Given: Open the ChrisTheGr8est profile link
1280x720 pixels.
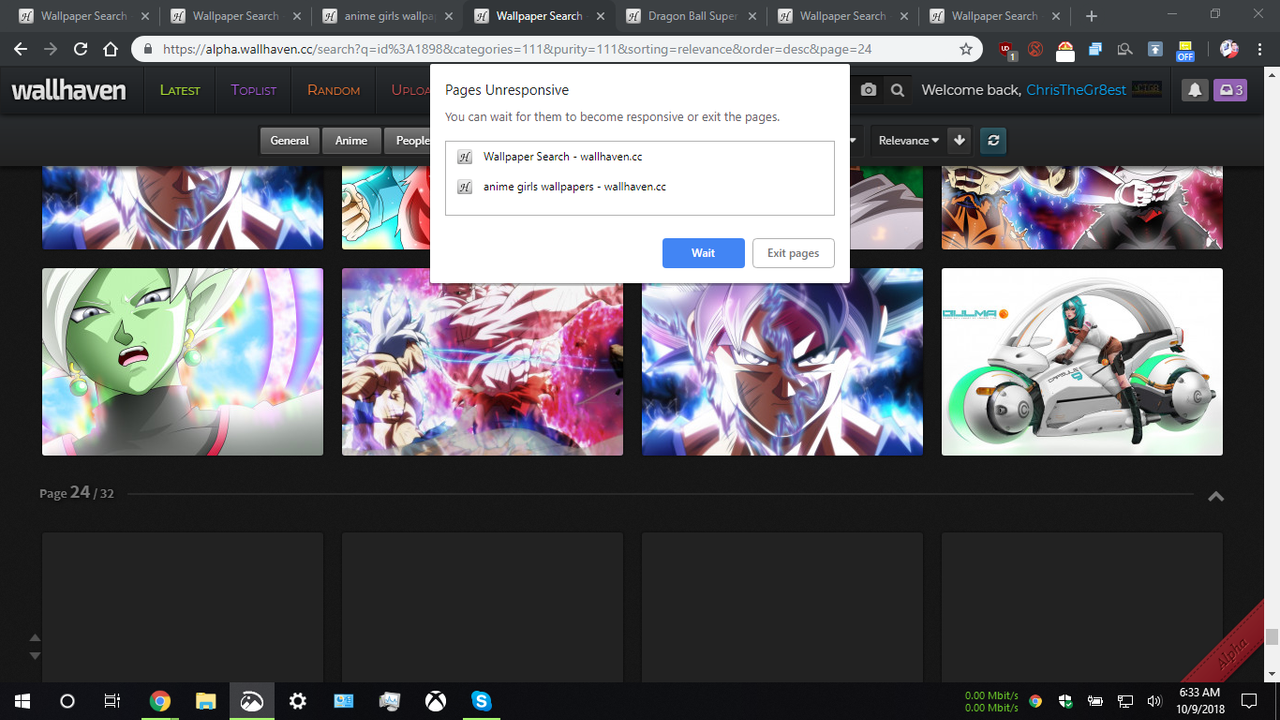Looking at the screenshot, I should [x=1076, y=90].
